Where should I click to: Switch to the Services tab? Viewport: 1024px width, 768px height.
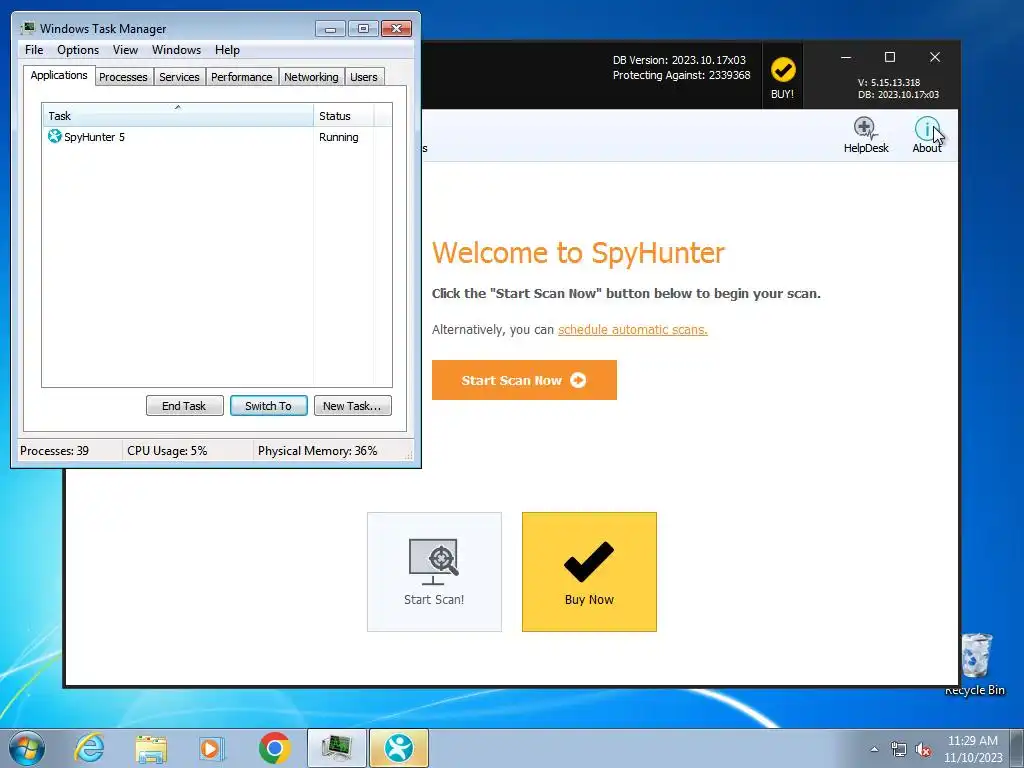[179, 77]
